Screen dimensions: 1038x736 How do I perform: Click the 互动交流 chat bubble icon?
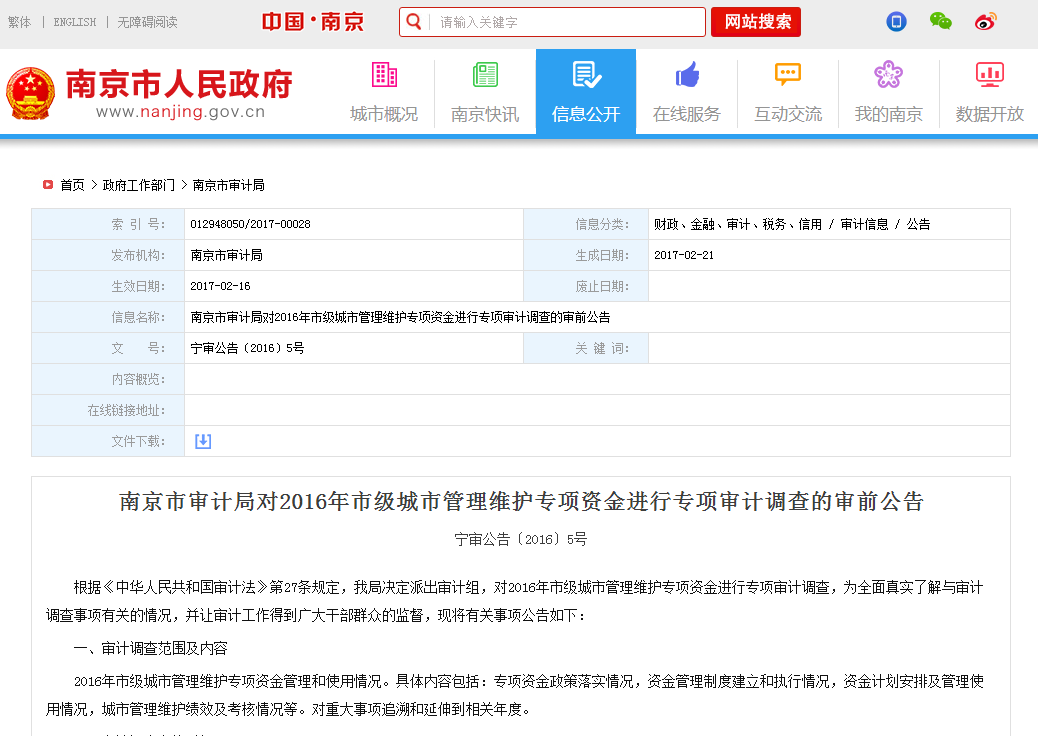click(x=788, y=75)
